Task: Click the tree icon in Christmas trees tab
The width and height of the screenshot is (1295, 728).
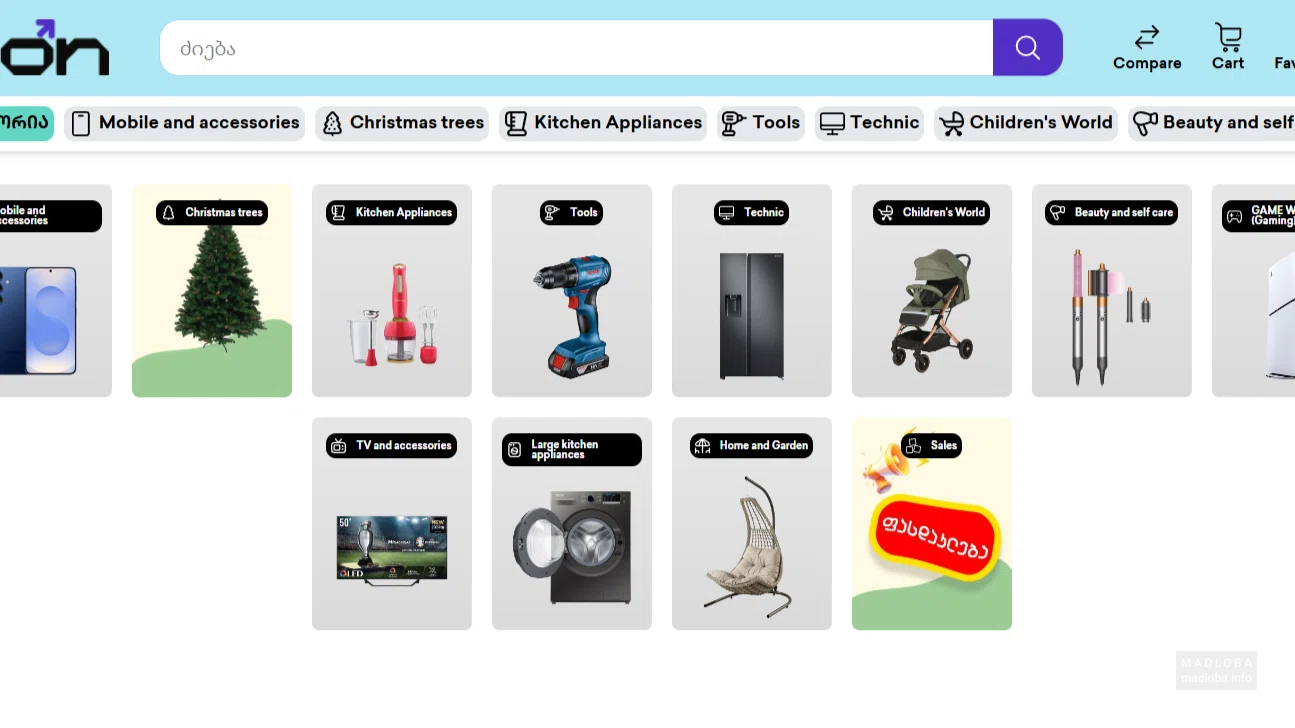Action: click(x=332, y=123)
